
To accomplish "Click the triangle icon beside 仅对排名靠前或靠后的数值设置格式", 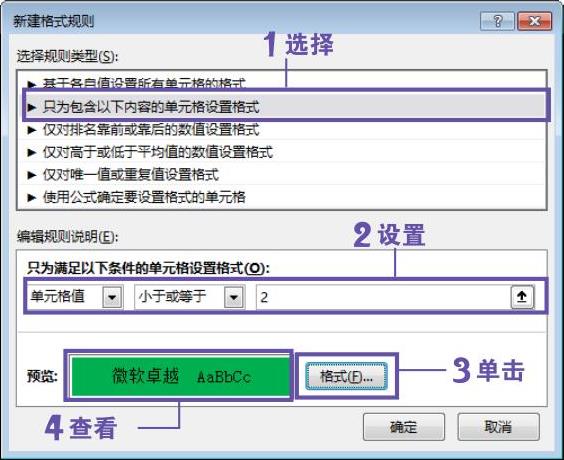I will point(32,130).
